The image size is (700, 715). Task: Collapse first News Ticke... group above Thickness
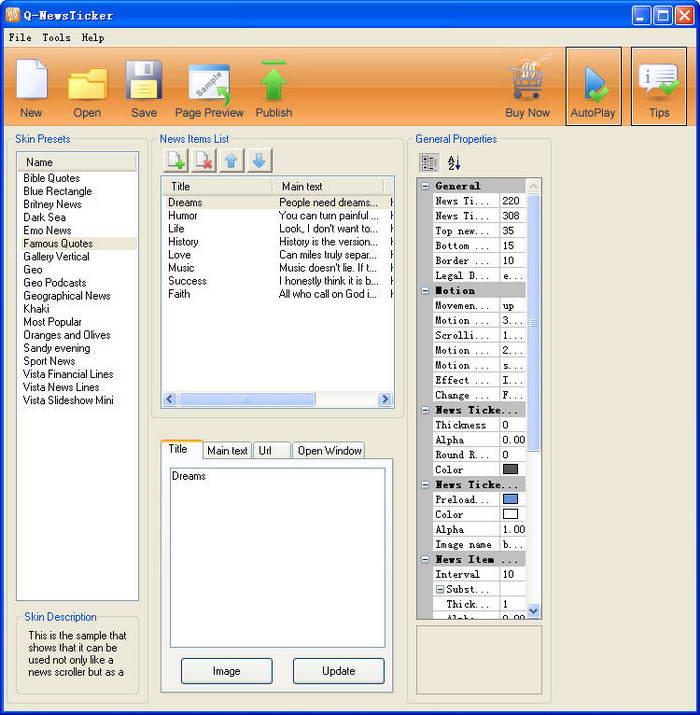(x=425, y=410)
